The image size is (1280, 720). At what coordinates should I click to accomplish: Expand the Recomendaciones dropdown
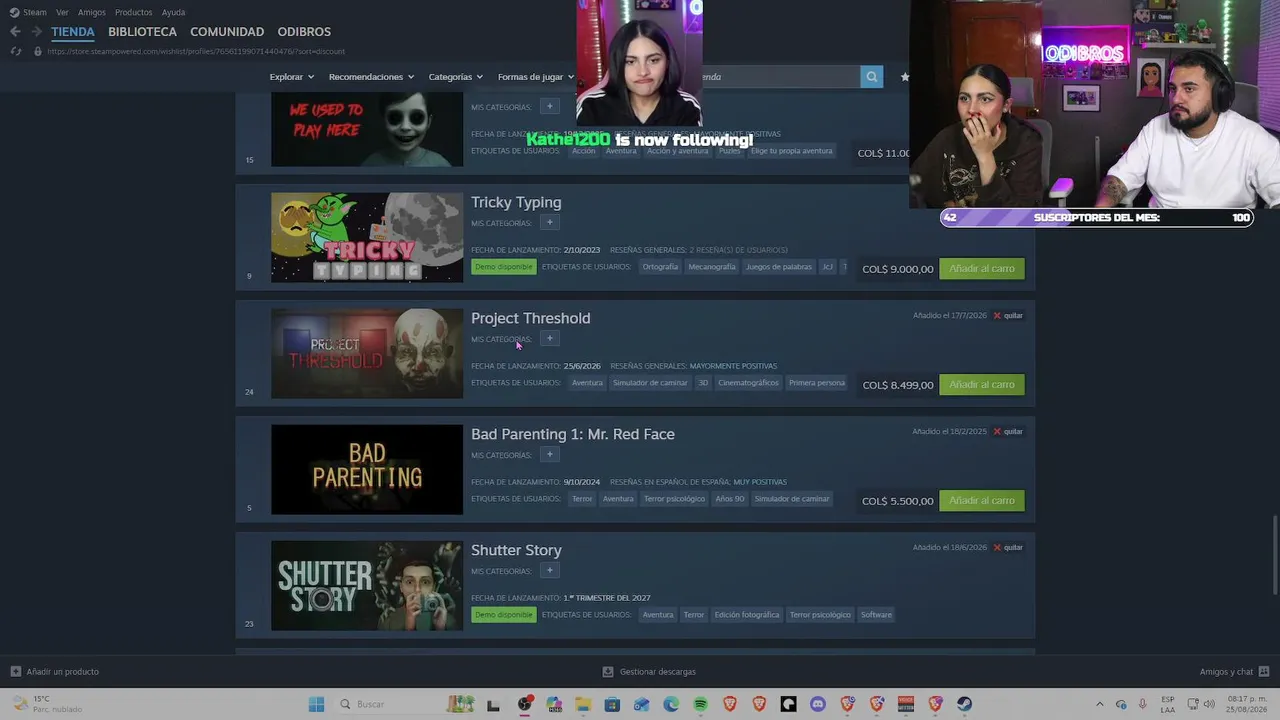click(x=371, y=77)
